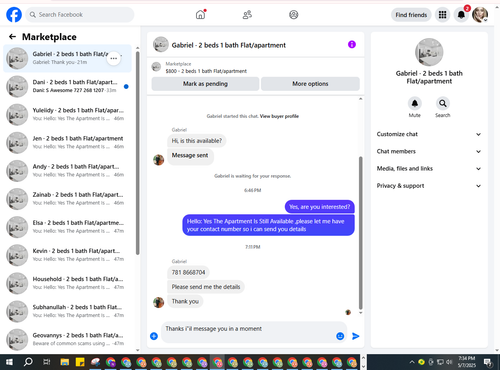Expand Customize chat section
The height and width of the screenshot is (370, 500).
[429, 134]
